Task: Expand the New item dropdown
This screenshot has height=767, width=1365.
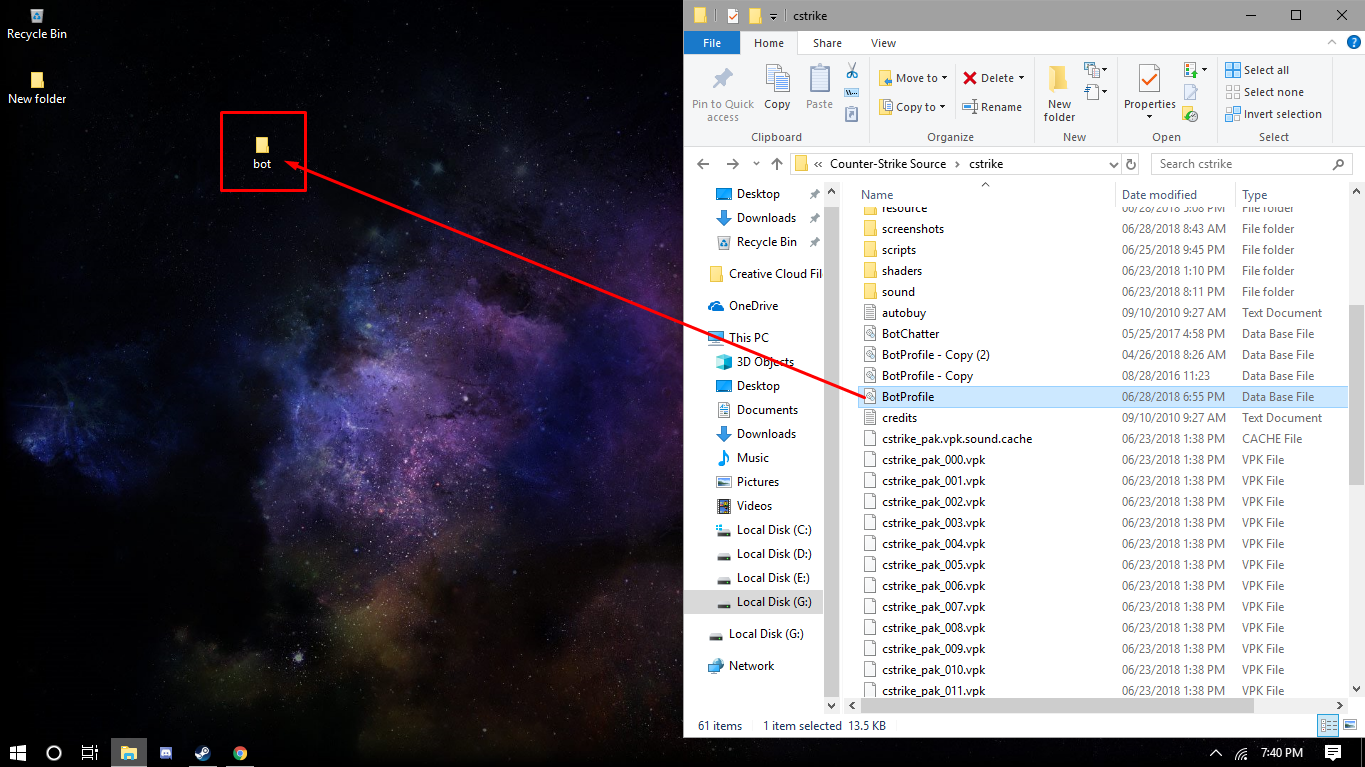Action: (1097, 70)
